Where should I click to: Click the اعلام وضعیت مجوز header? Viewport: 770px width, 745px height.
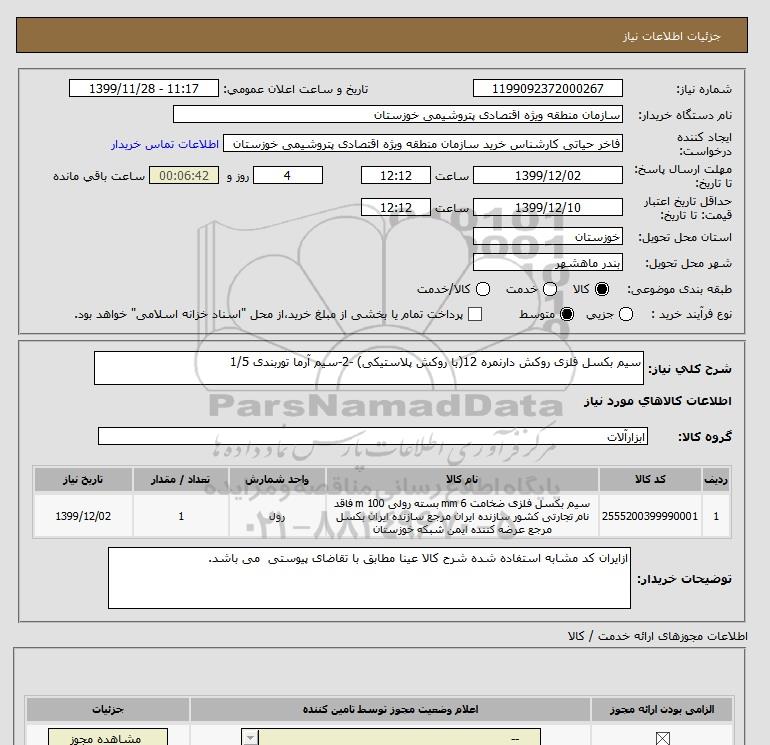(390, 710)
